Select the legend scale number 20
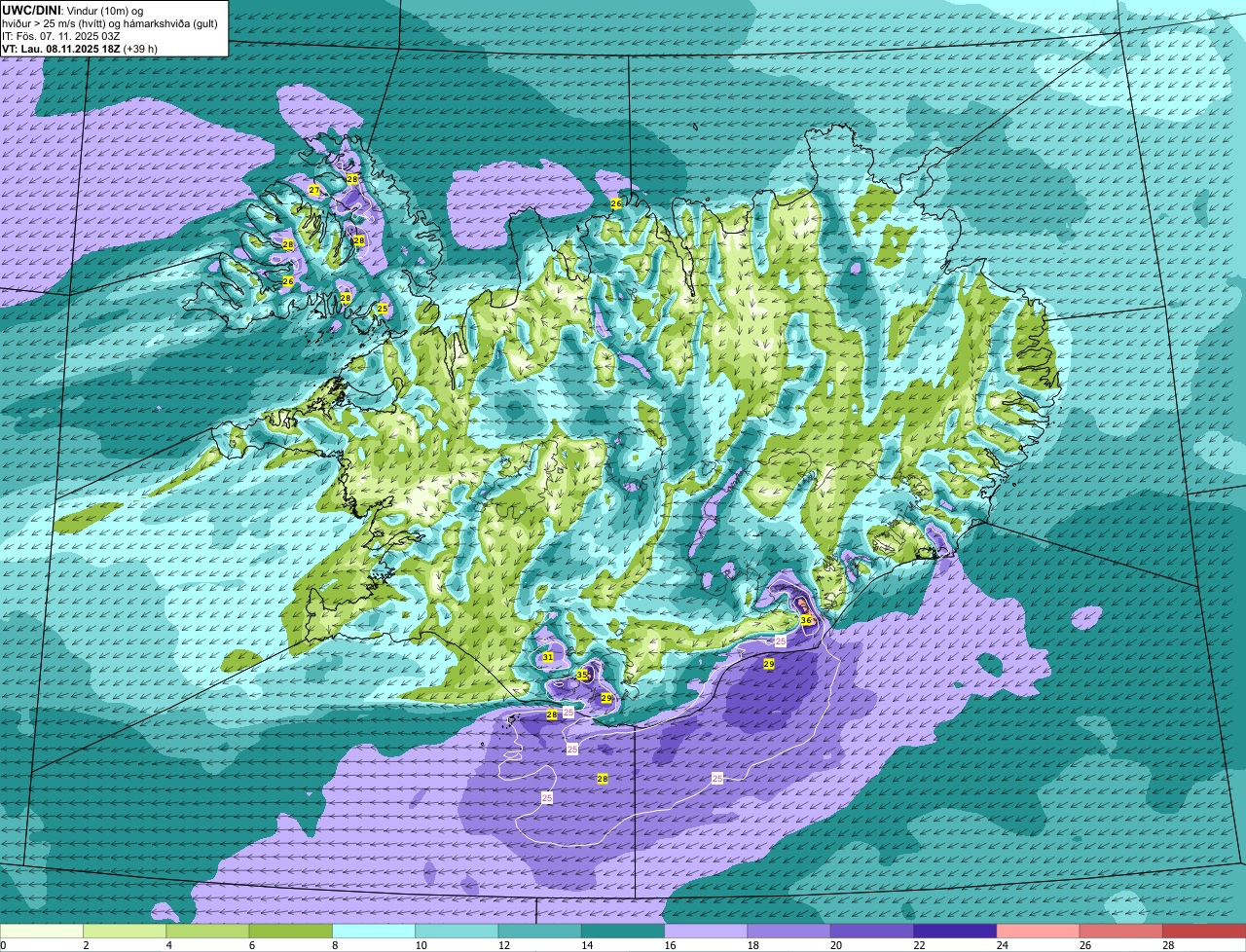 click(835, 945)
